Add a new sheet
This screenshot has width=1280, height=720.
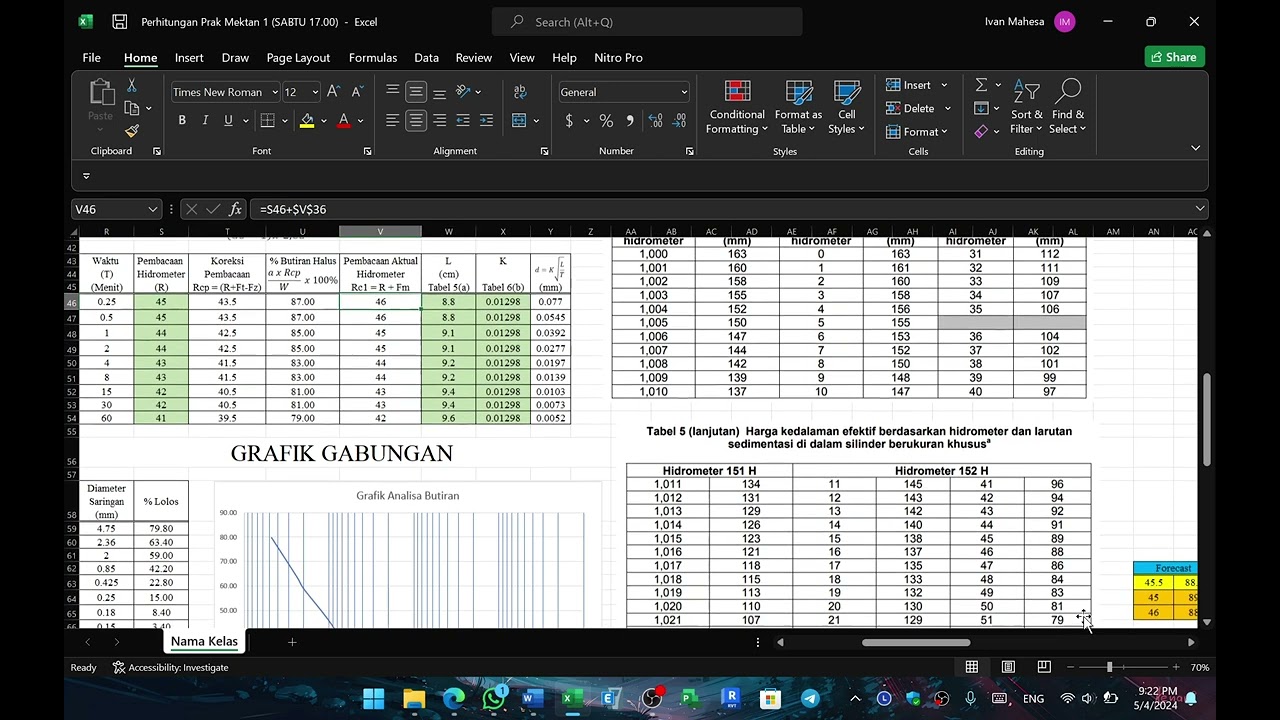click(x=292, y=642)
